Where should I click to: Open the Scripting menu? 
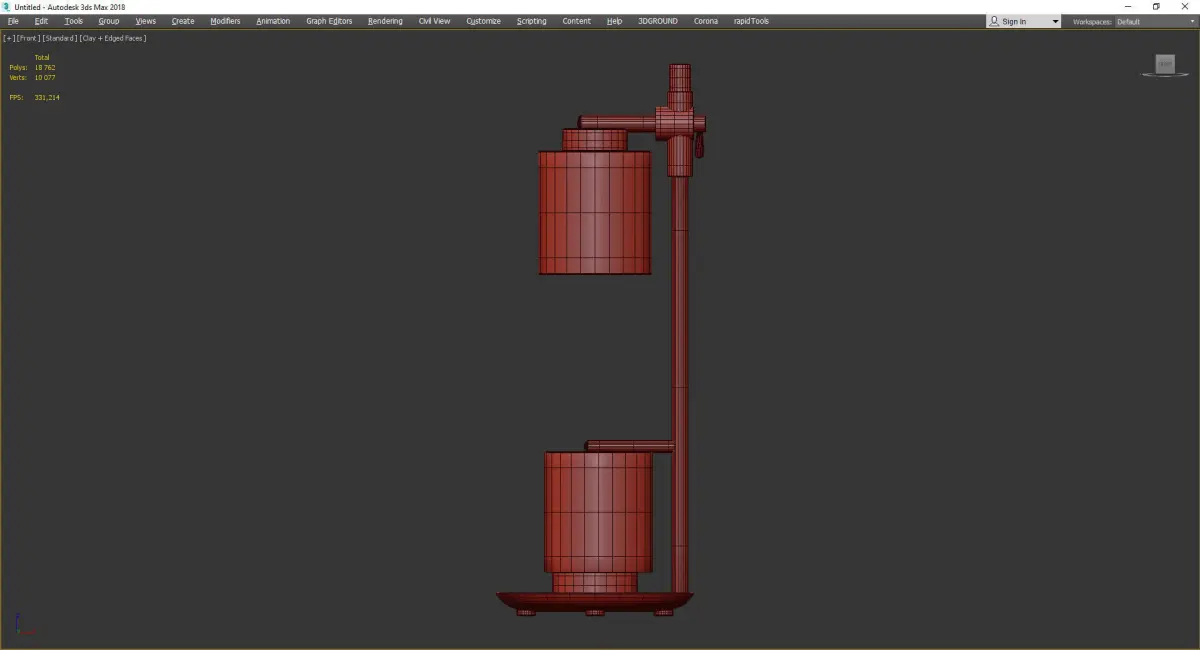[532, 21]
